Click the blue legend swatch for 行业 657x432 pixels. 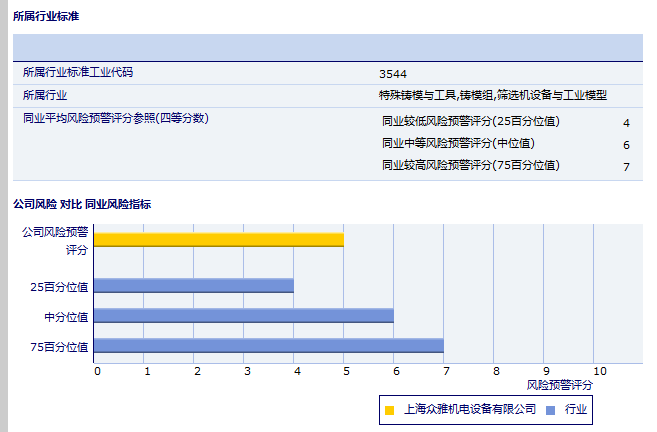click(x=550, y=409)
